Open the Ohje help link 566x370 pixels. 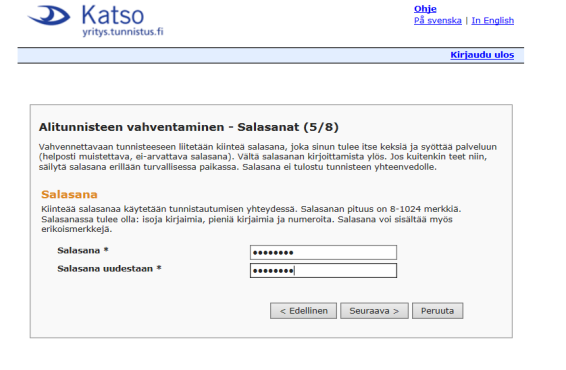click(425, 9)
